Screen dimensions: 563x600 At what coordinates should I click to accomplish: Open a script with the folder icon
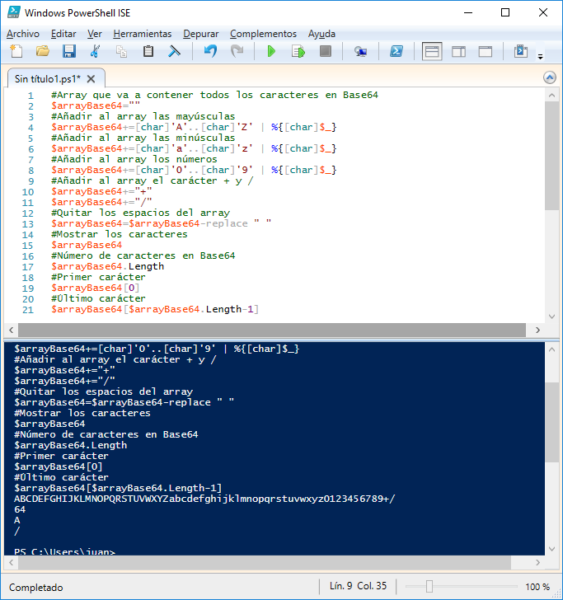point(42,51)
